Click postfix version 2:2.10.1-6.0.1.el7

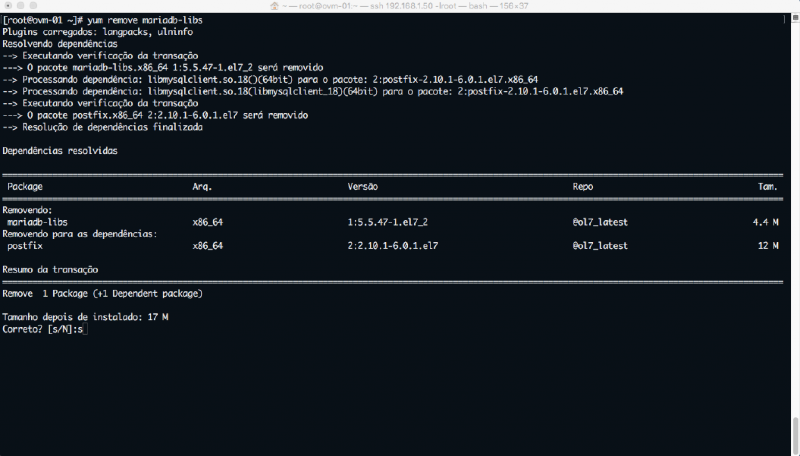[x=392, y=245]
